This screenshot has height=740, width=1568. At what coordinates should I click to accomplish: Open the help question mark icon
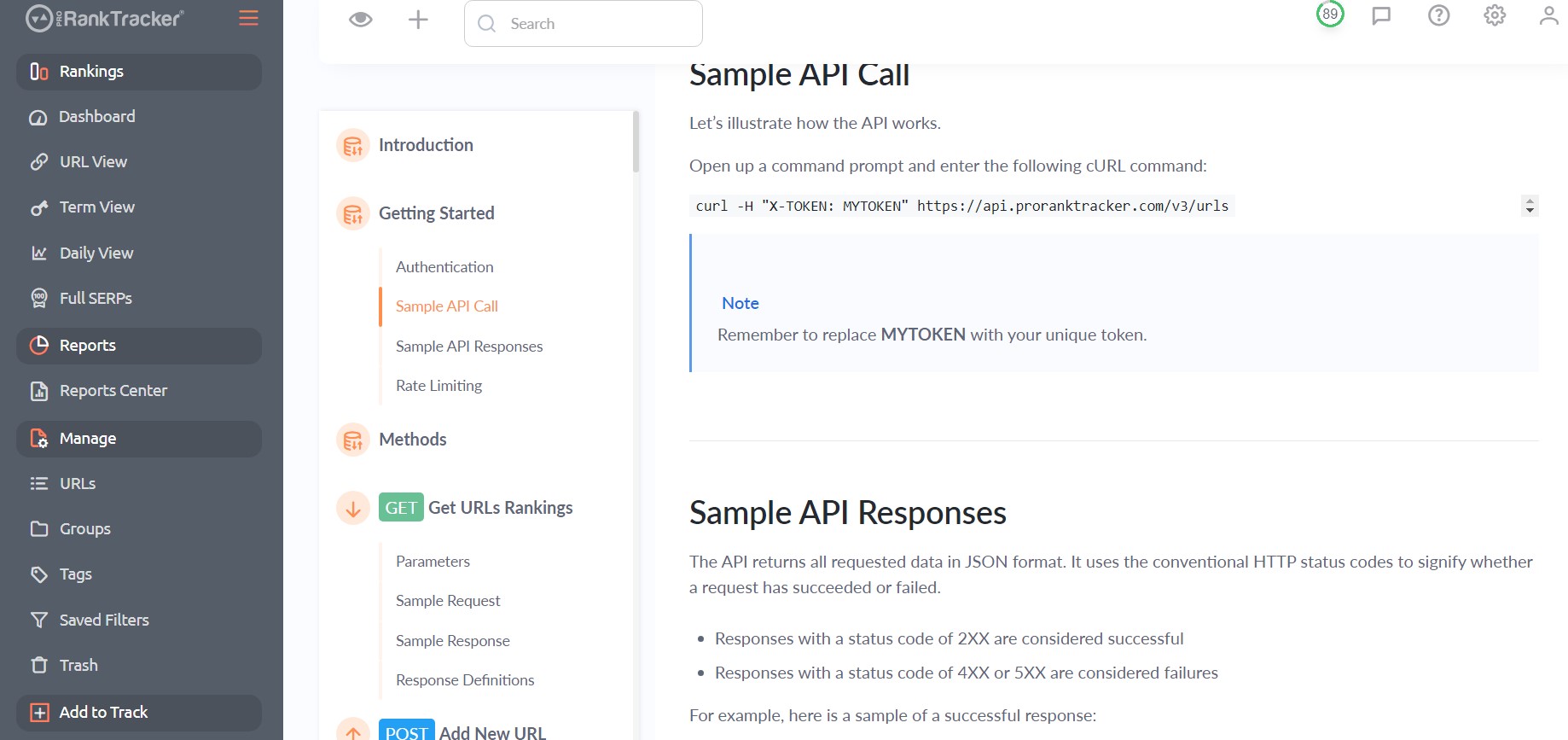point(1439,15)
